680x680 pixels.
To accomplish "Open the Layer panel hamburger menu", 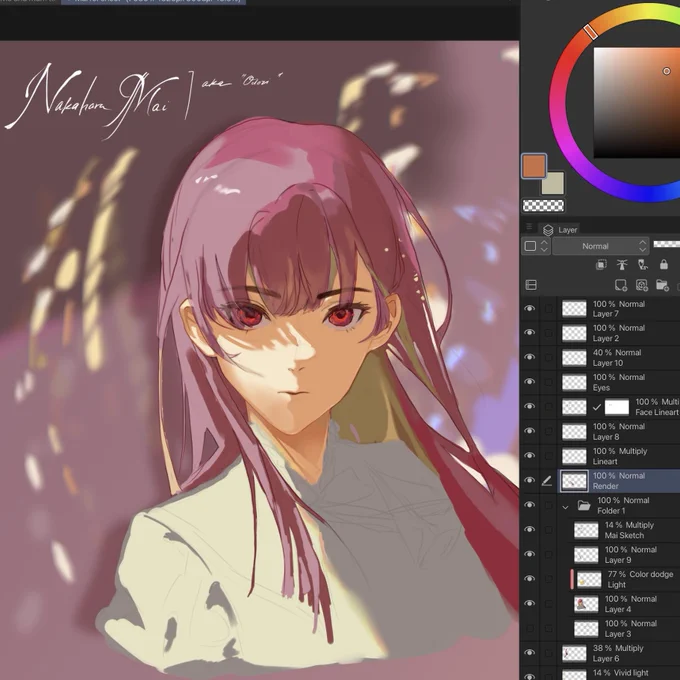I will 529,226.
